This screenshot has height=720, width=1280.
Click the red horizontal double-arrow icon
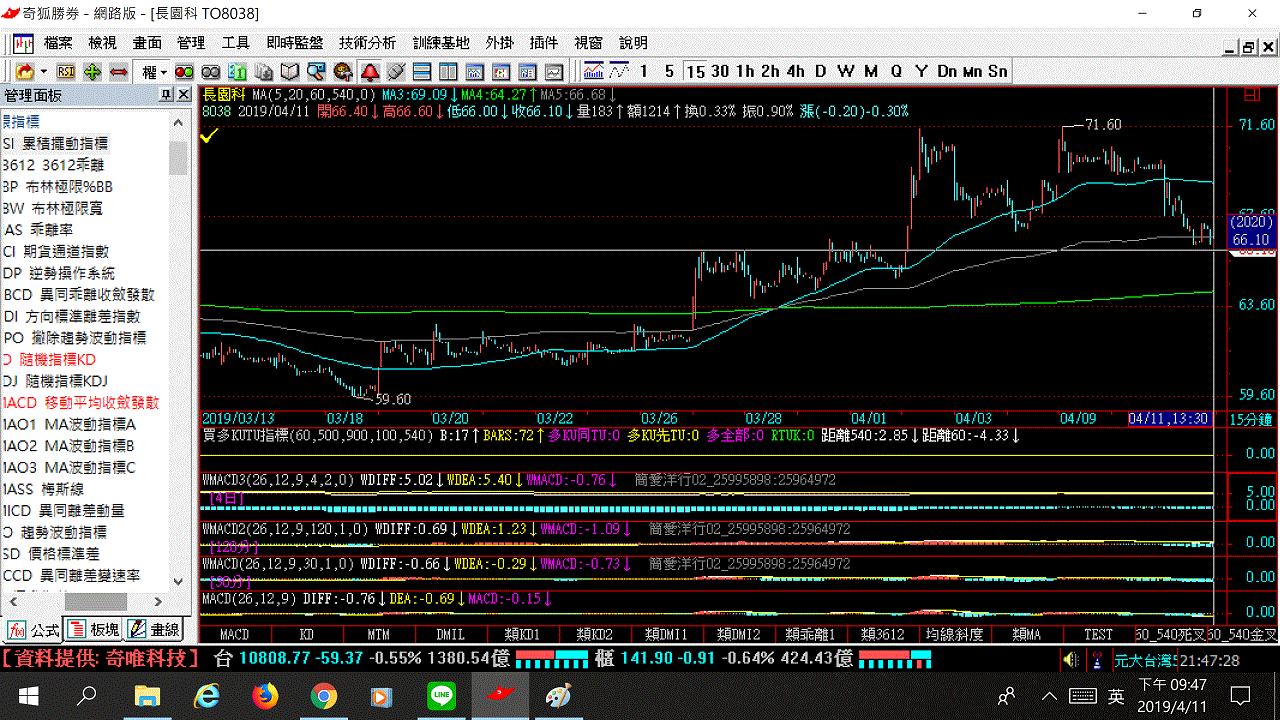[x=118, y=71]
